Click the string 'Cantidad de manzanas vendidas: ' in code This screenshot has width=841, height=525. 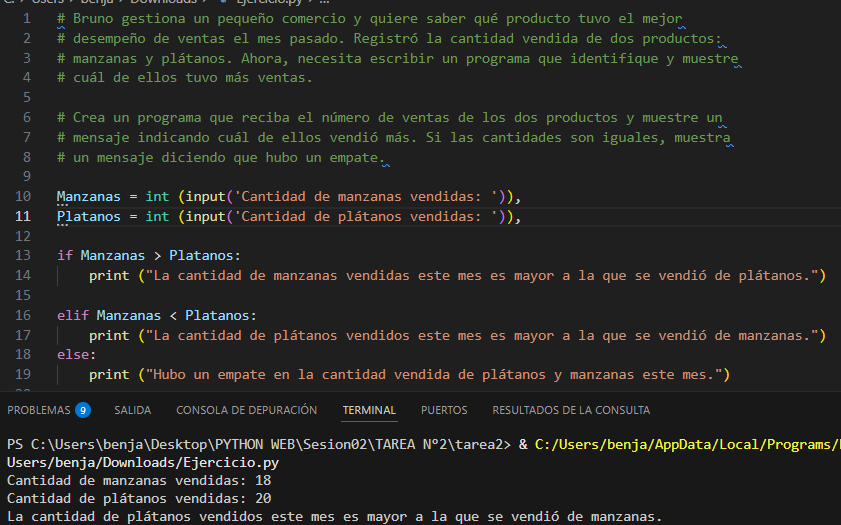366,197
